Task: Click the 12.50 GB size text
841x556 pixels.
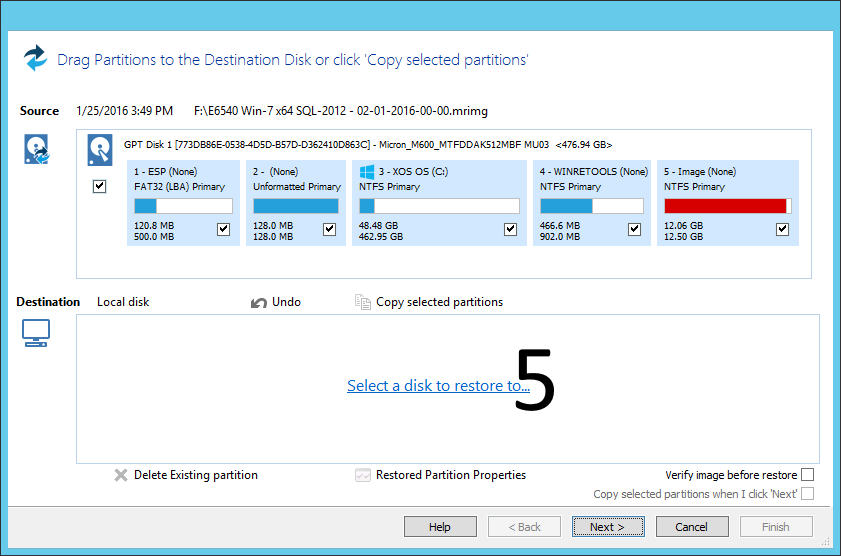Action: coord(683,236)
